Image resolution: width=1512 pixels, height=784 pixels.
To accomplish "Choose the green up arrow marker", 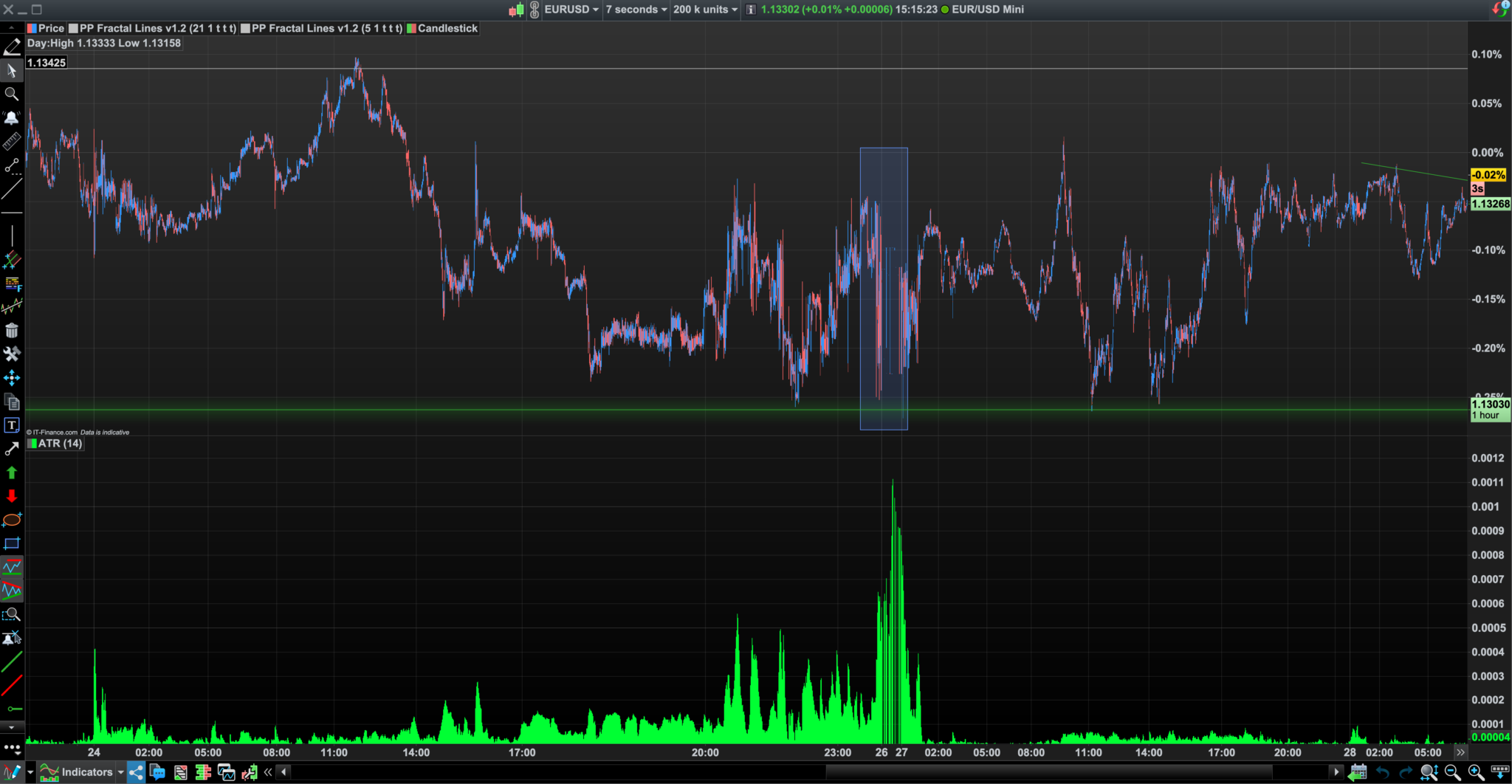I will [x=12, y=472].
